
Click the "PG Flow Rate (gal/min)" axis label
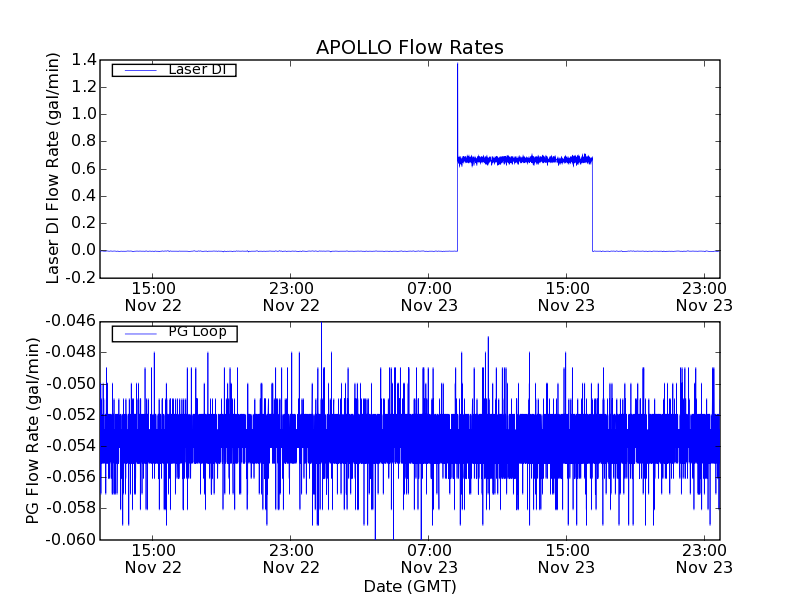(34, 430)
